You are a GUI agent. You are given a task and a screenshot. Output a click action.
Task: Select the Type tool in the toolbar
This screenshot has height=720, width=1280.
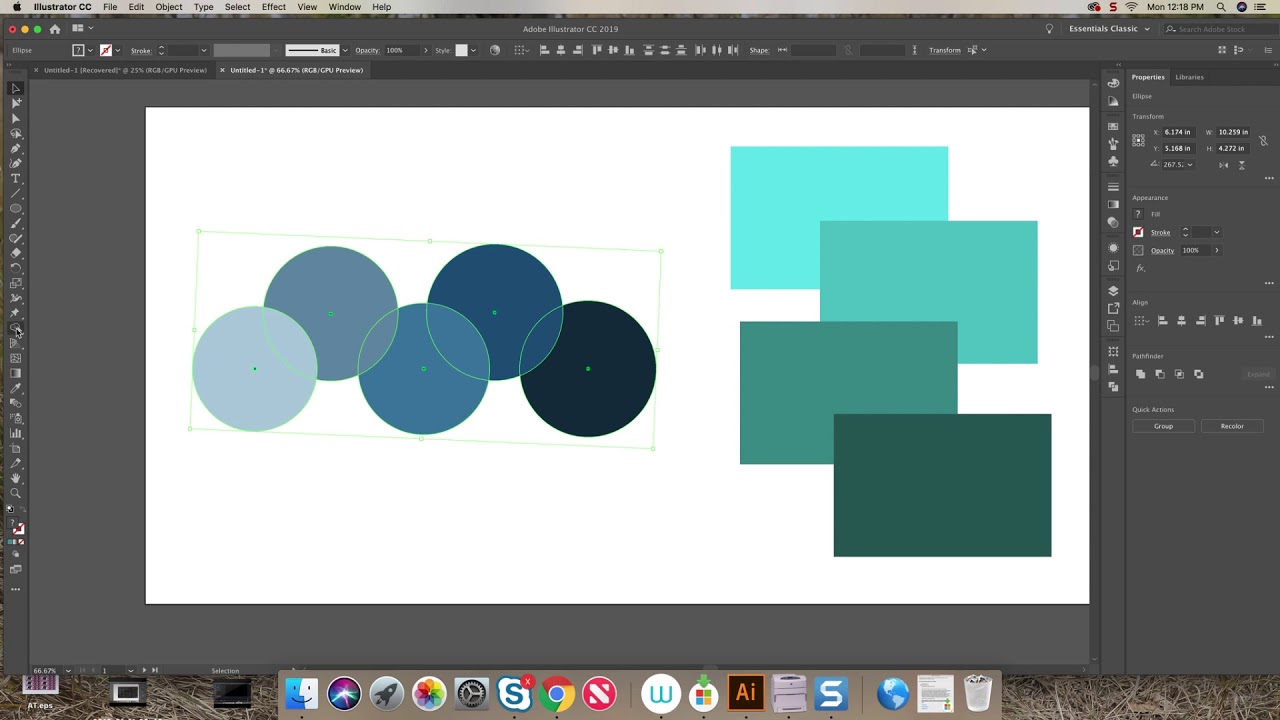point(15,178)
